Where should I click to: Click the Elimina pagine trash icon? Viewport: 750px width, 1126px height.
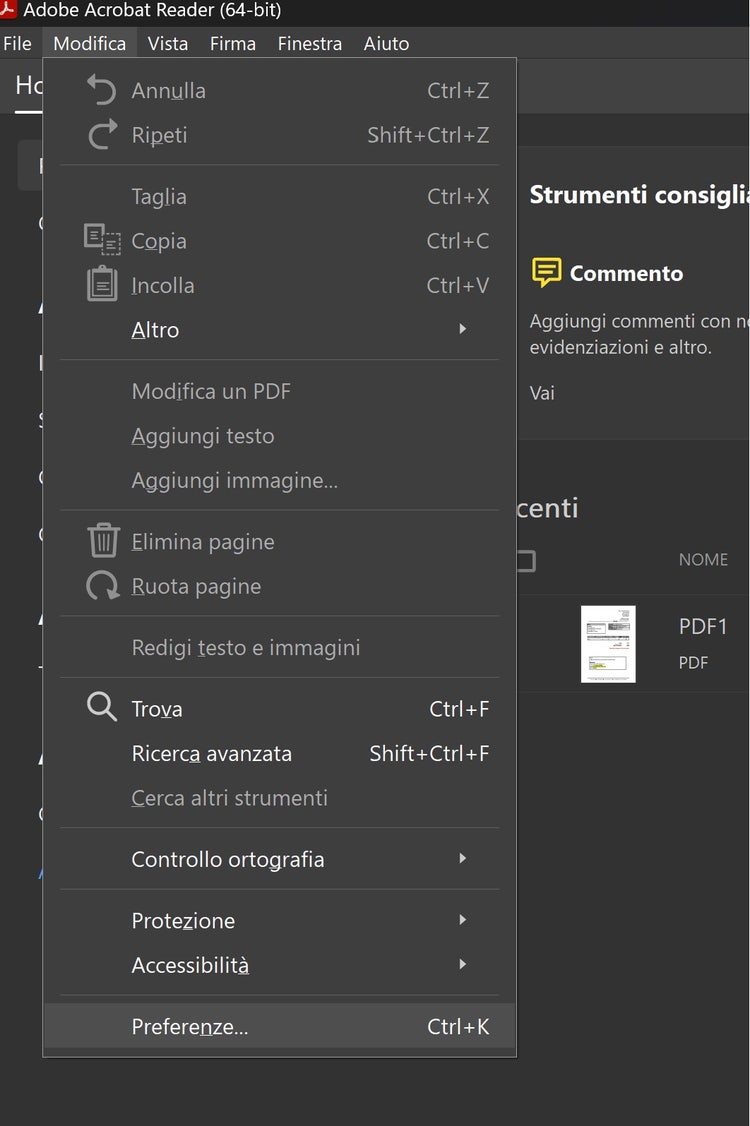click(x=103, y=541)
